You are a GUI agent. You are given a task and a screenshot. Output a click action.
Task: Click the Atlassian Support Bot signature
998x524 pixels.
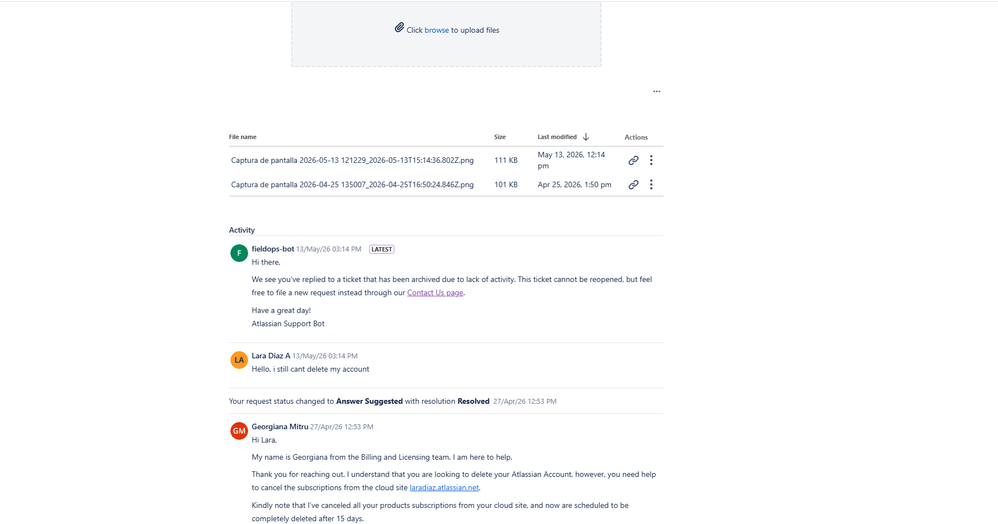pyautogui.click(x=288, y=323)
